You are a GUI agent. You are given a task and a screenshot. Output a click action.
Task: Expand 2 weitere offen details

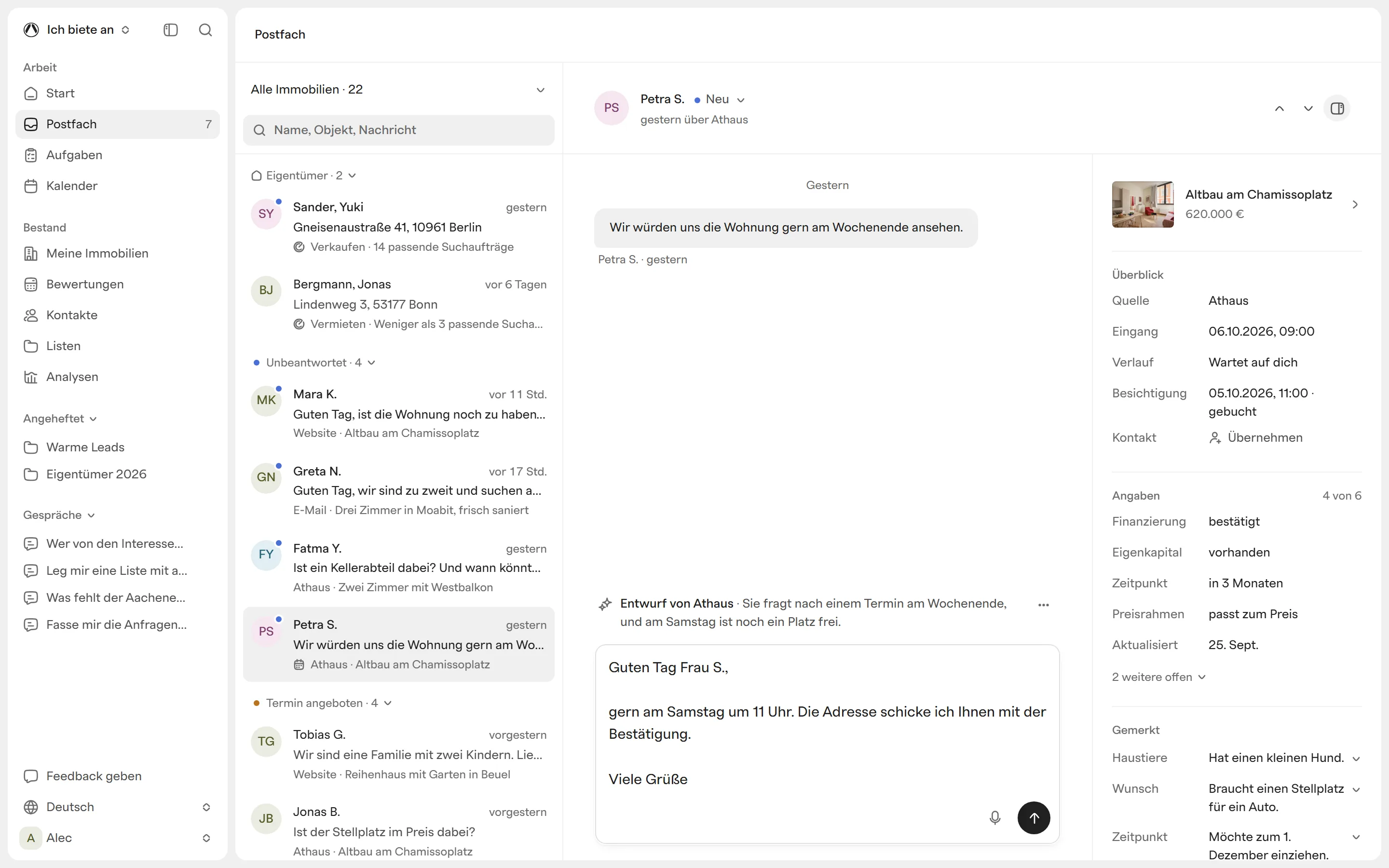[x=1159, y=678]
